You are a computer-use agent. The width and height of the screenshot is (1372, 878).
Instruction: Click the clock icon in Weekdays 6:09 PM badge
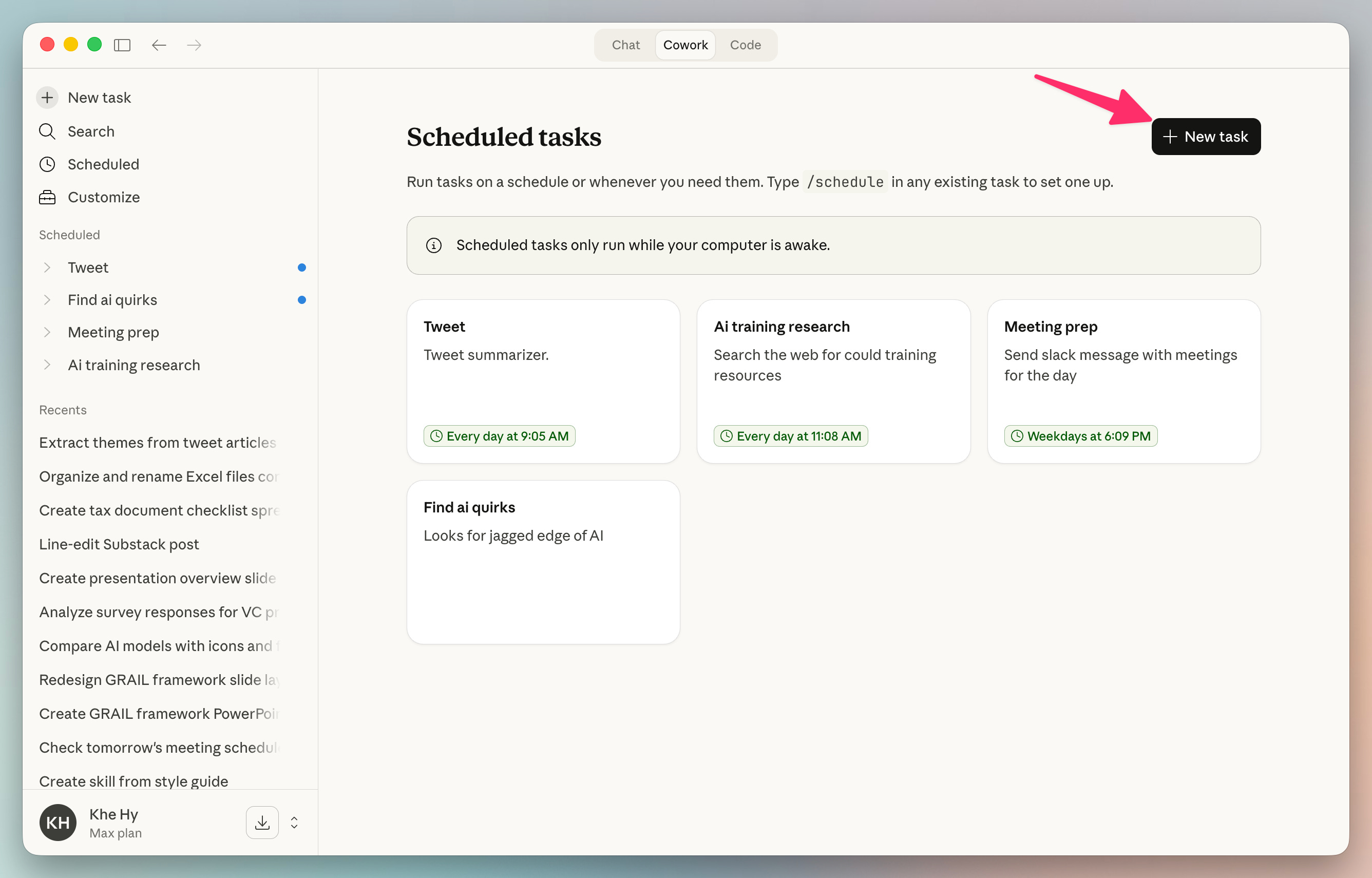[x=1018, y=436]
